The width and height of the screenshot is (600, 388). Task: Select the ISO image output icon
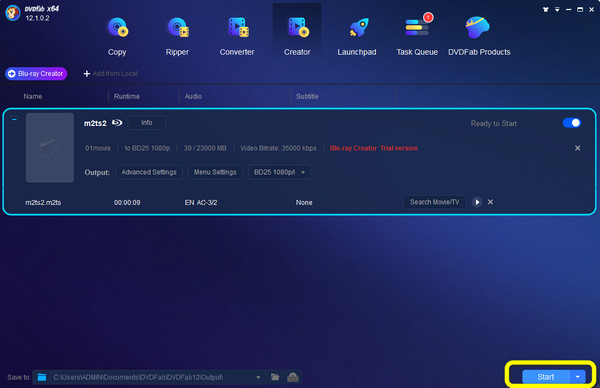293,377
